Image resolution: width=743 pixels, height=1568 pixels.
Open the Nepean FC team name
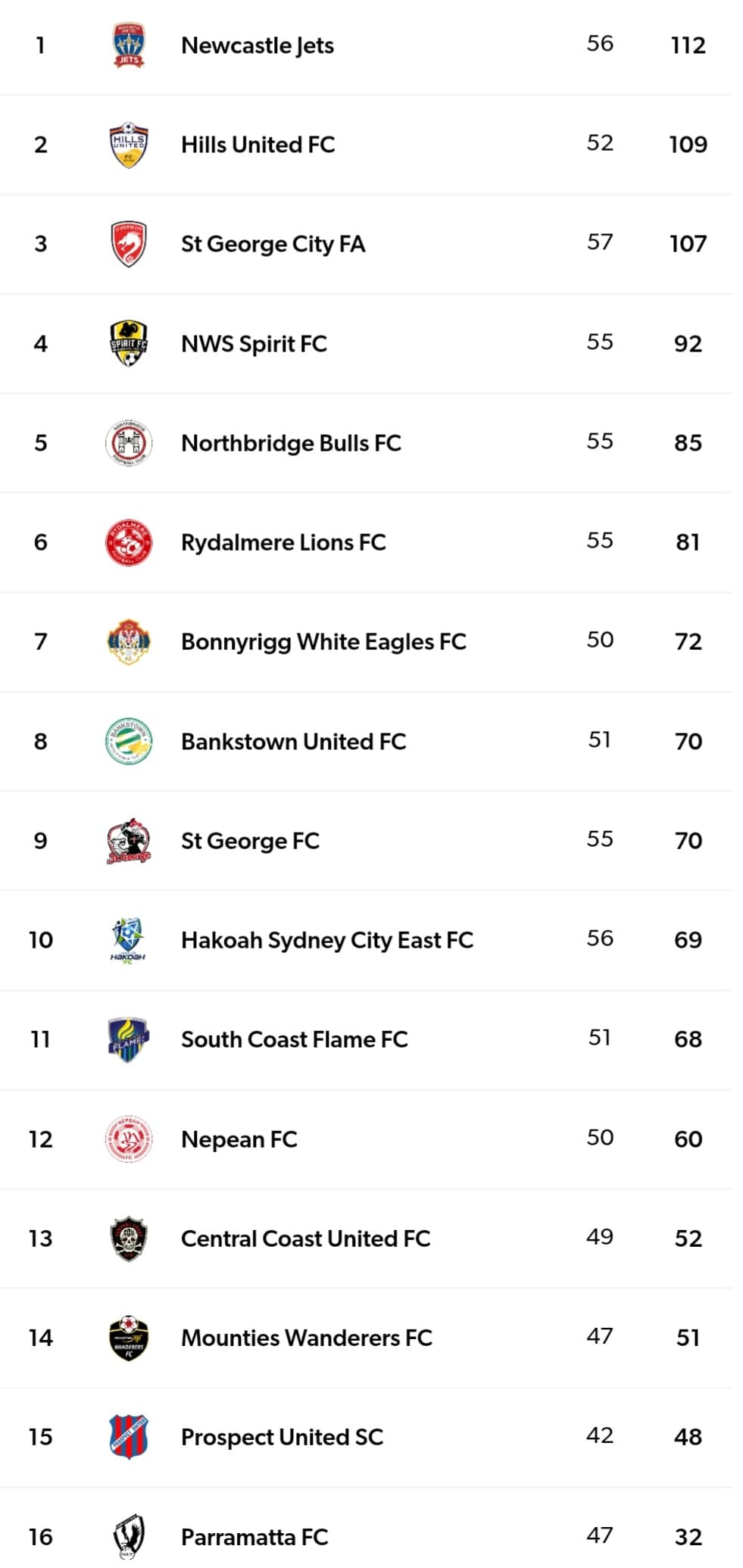point(239,1139)
